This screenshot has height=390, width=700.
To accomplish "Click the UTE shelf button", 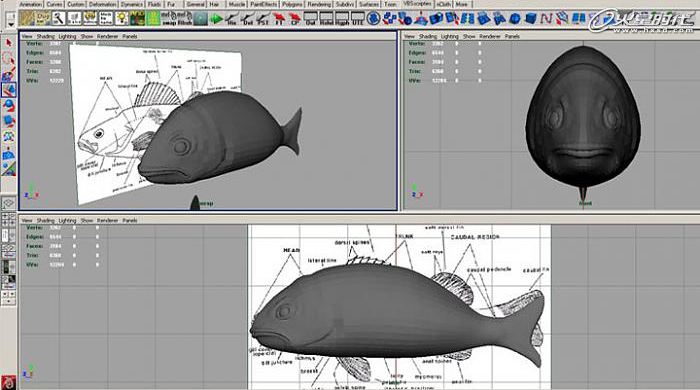I will coord(358,18).
